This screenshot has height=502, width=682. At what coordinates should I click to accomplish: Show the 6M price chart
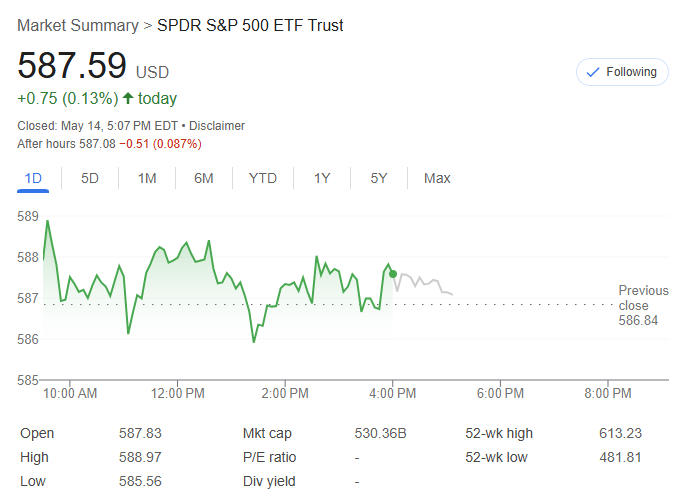pos(204,178)
